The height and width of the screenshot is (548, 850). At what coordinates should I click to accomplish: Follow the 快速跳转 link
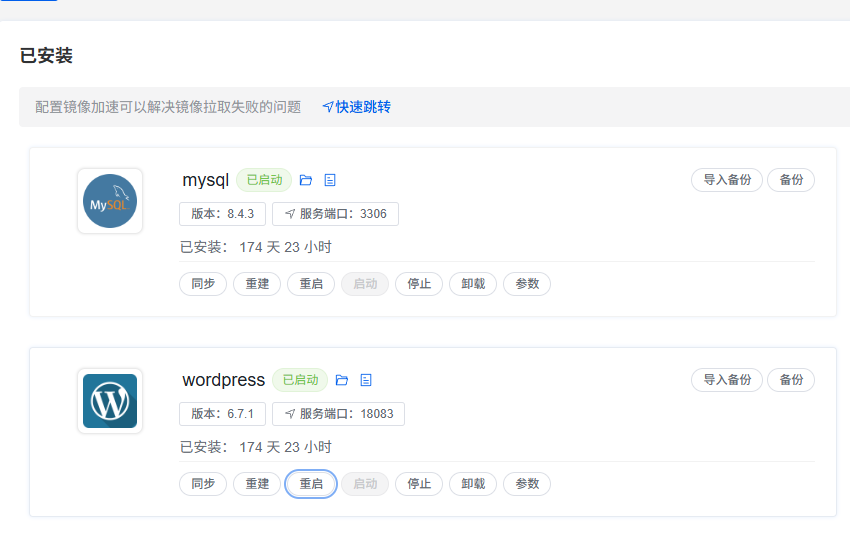coord(357,107)
